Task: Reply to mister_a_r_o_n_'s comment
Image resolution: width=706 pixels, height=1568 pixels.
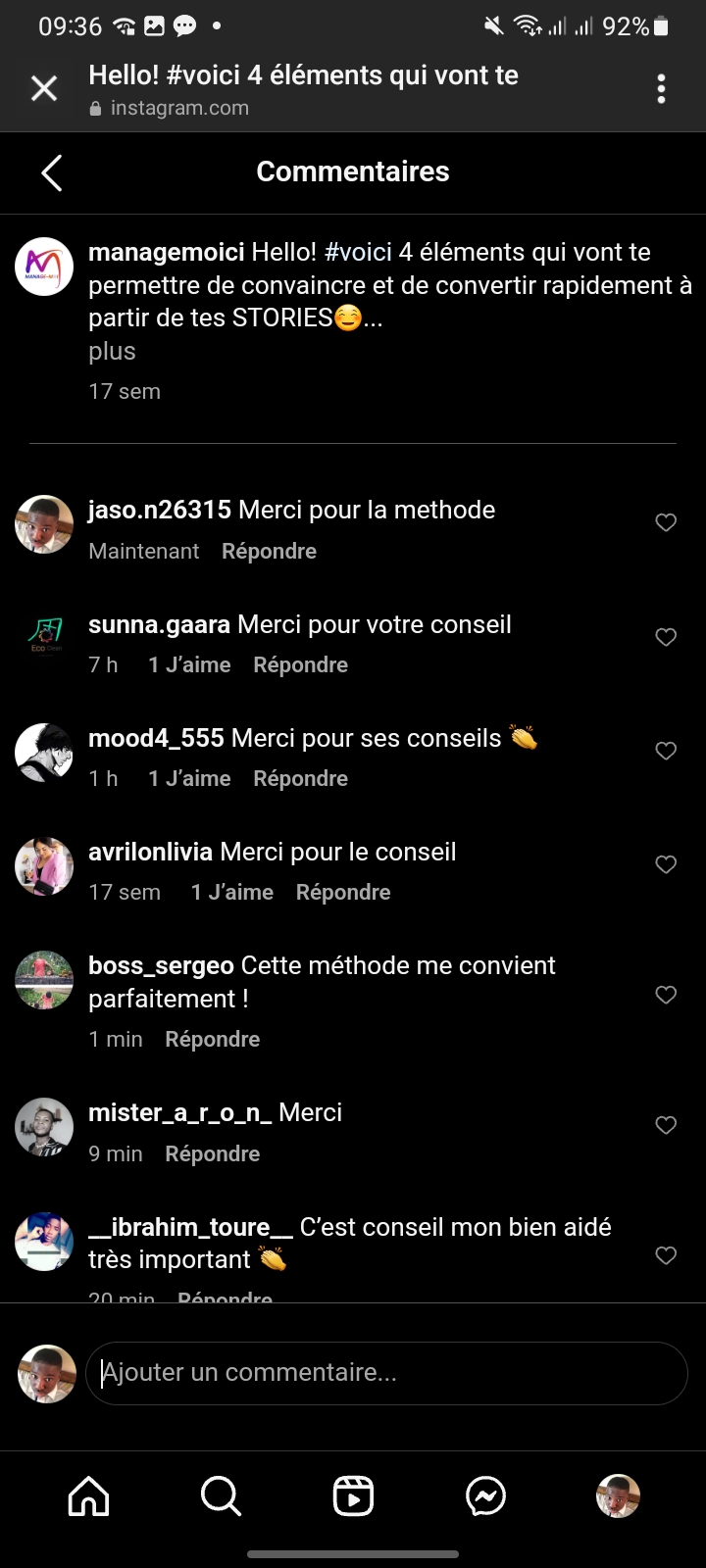Action: tap(212, 1154)
